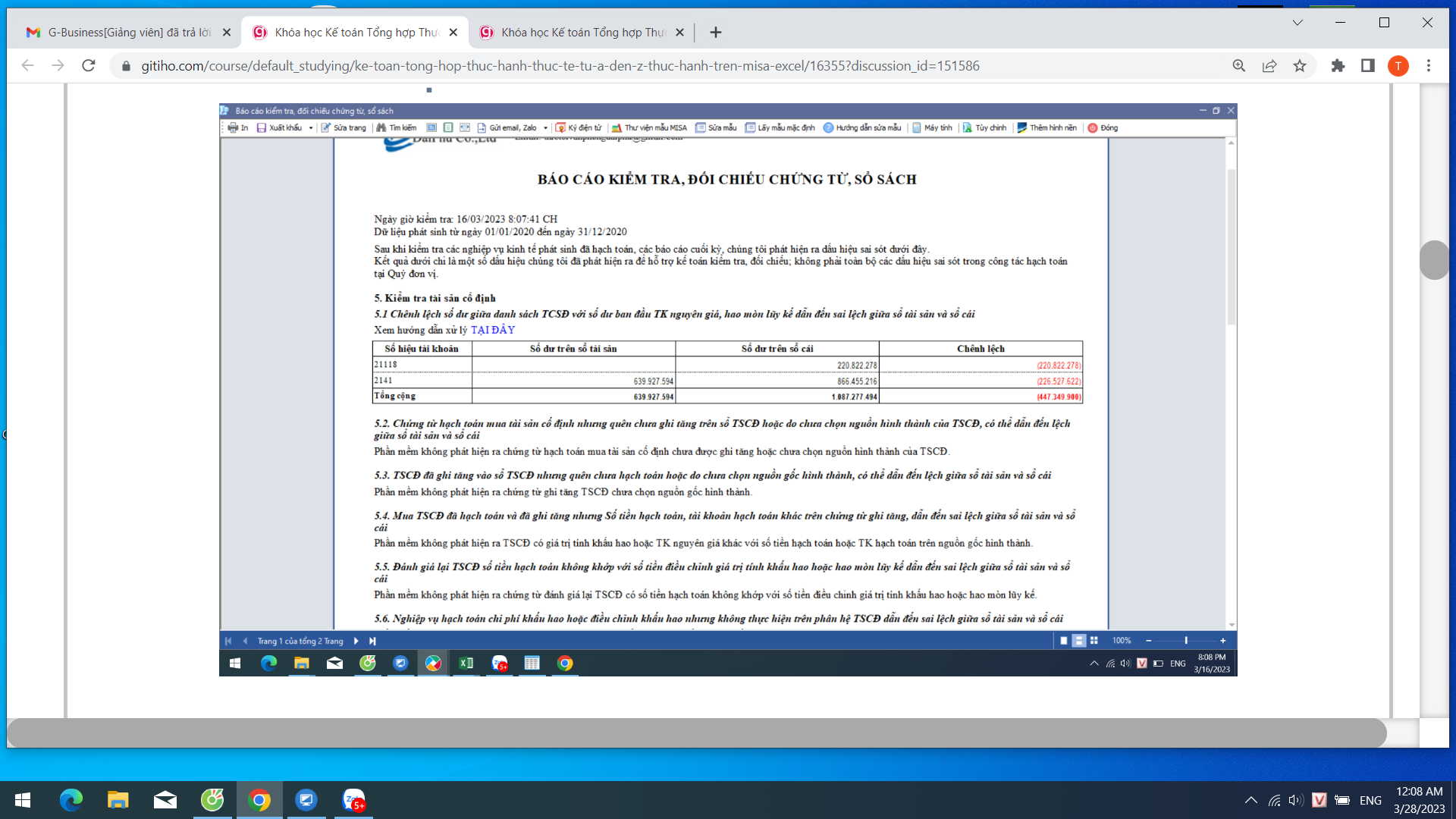Image resolution: width=1456 pixels, height=819 pixels.
Task: Click the volume speaker icon in system tray
Action: point(1296,800)
